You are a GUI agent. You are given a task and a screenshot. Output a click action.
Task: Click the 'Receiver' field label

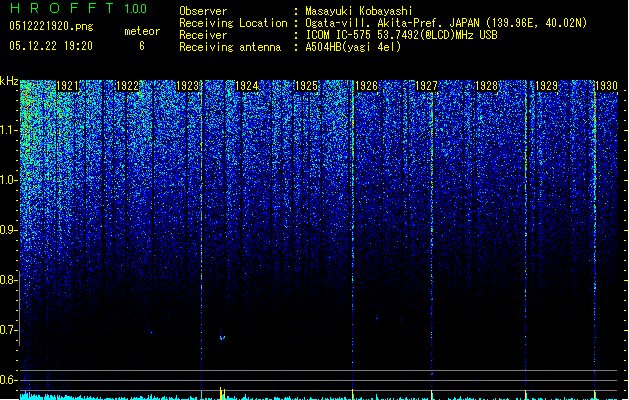pyautogui.click(x=203, y=35)
